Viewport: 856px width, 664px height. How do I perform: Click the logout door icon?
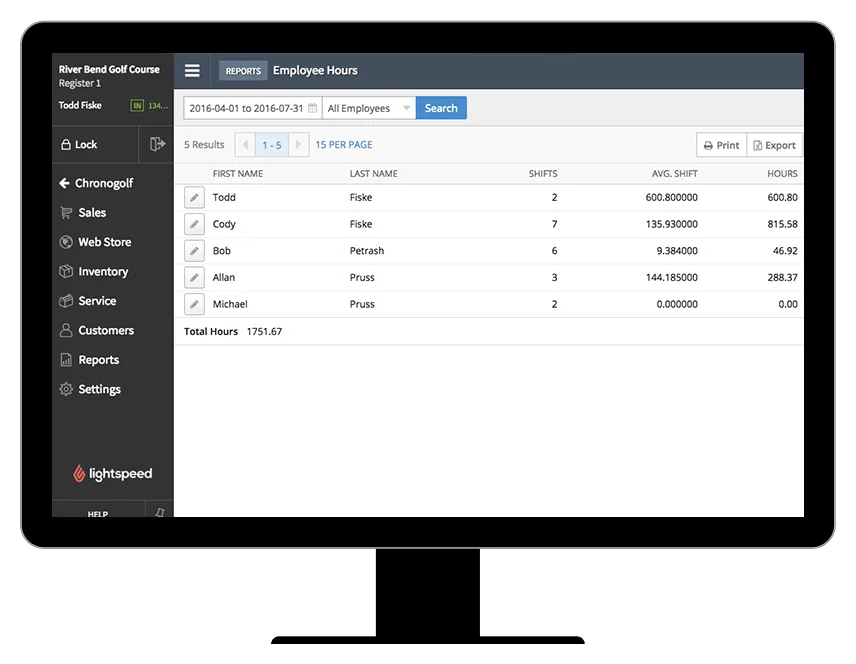pos(157,144)
